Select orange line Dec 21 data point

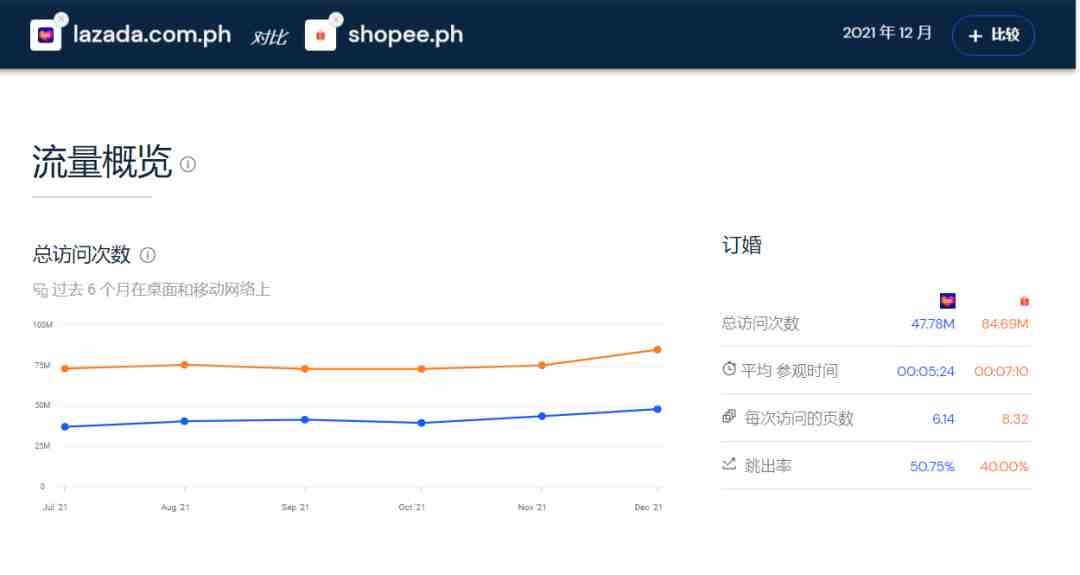[x=657, y=349]
